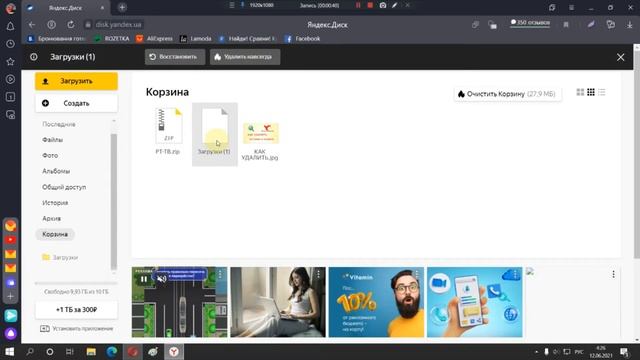Screen dimensions: 640x360
Task: Open notifications bell in browser sidebar
Action: (11, 27)
